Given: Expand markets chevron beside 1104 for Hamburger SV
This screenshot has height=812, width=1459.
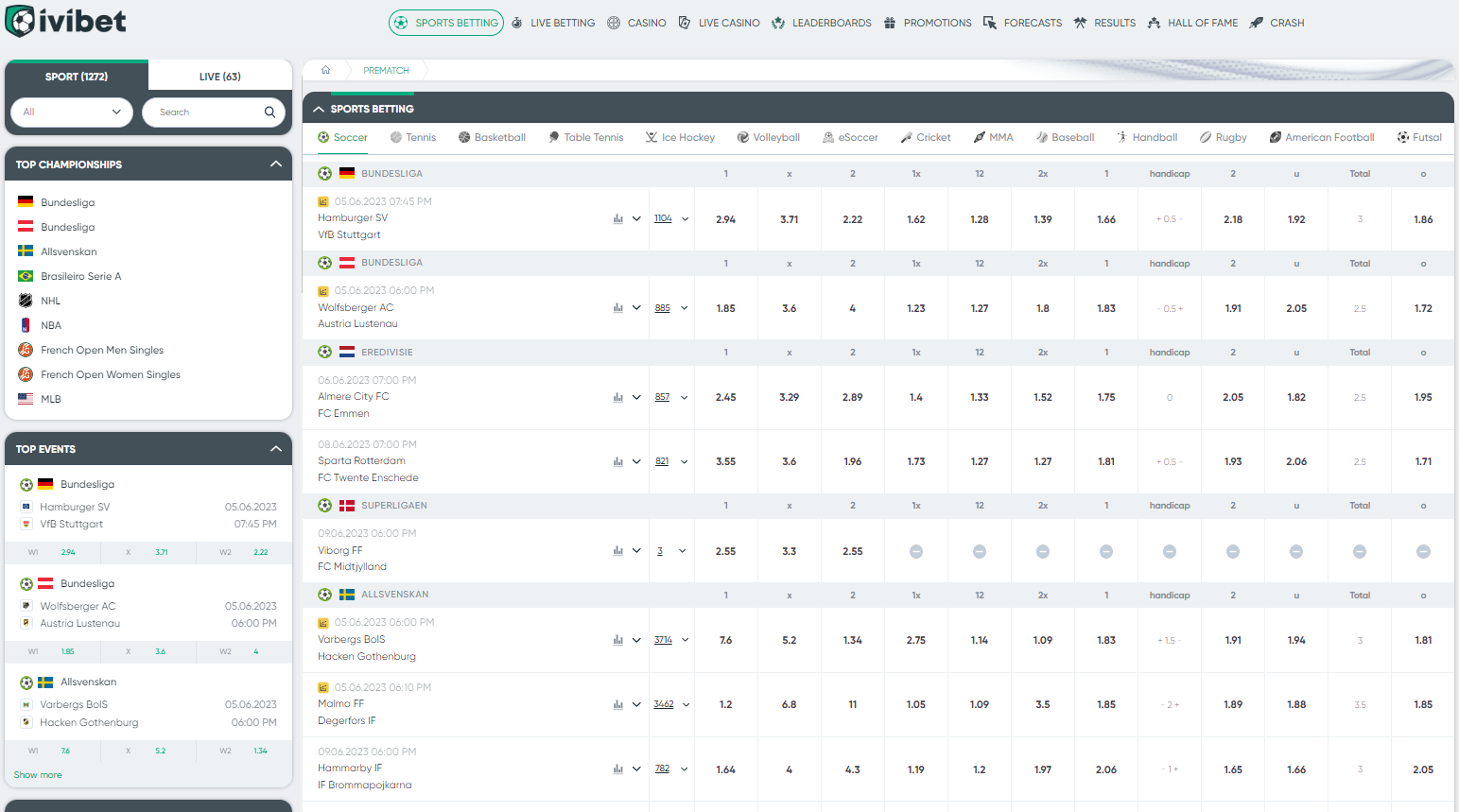Looking at the screenshot, I should click(x=686, y=219).
